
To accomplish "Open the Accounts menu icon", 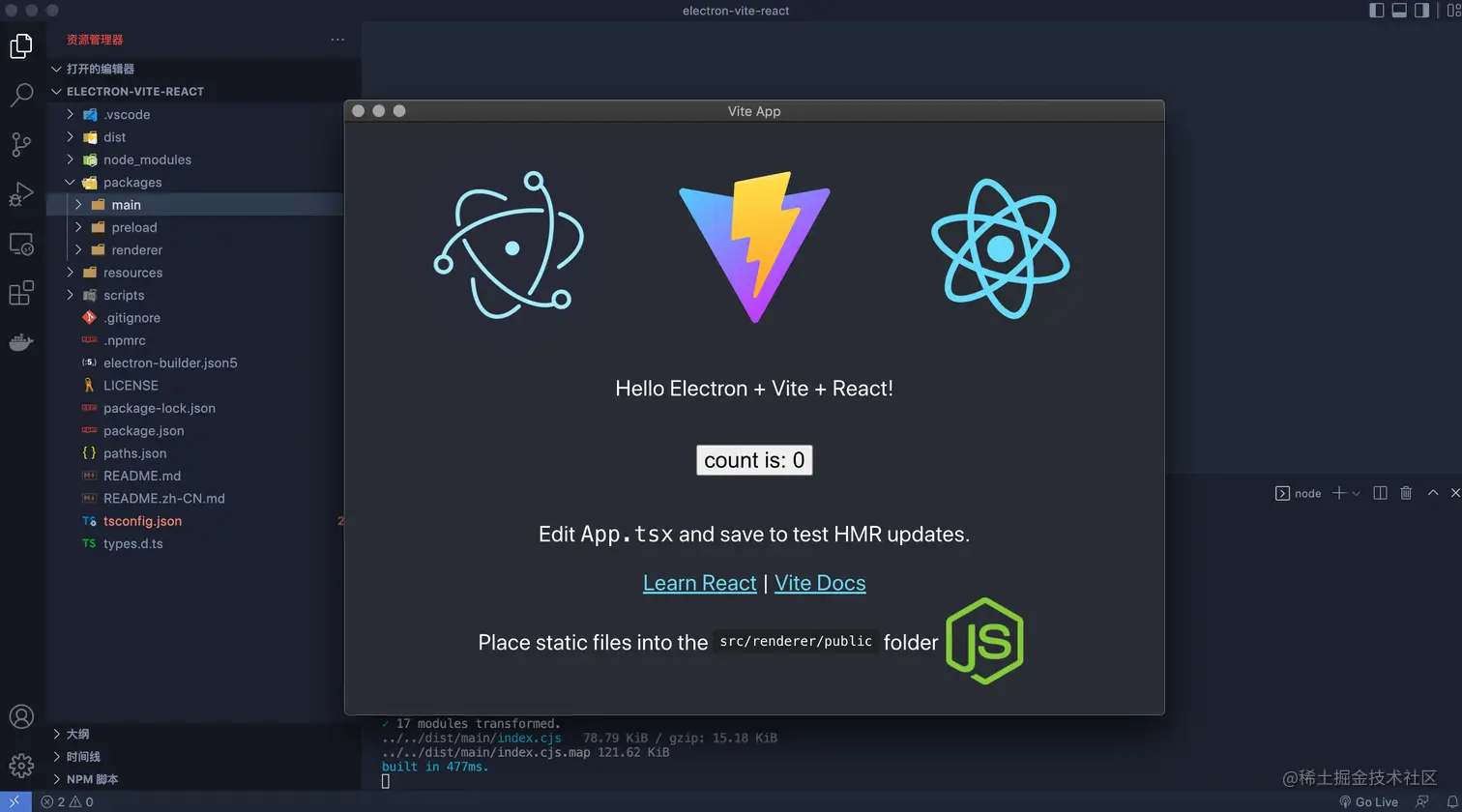I will pyautogui.click(x=21, y=716).
